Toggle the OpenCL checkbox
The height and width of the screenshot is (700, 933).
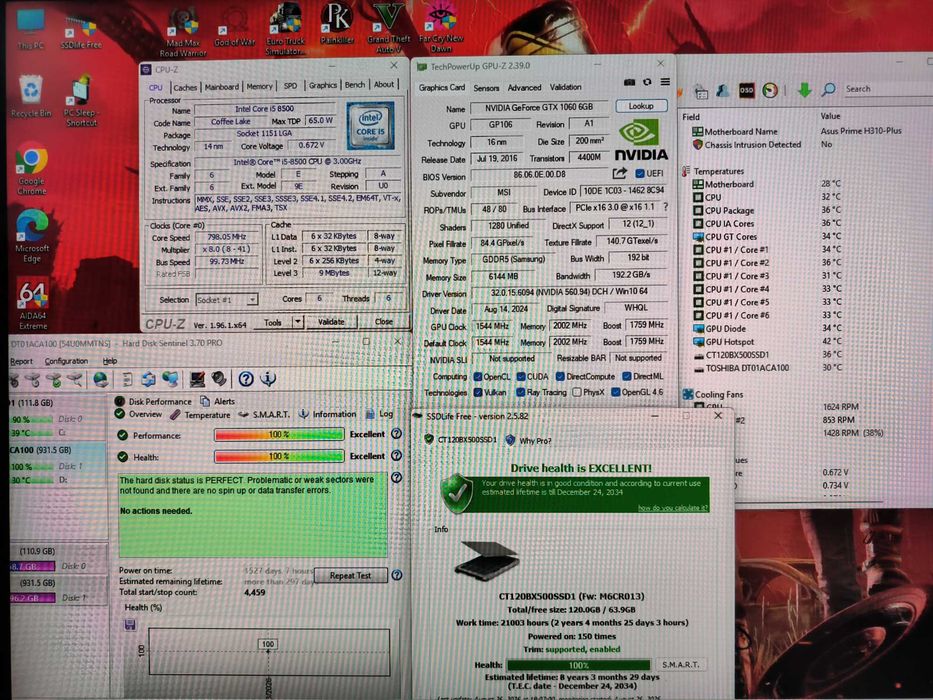click(x=477, y=376)
